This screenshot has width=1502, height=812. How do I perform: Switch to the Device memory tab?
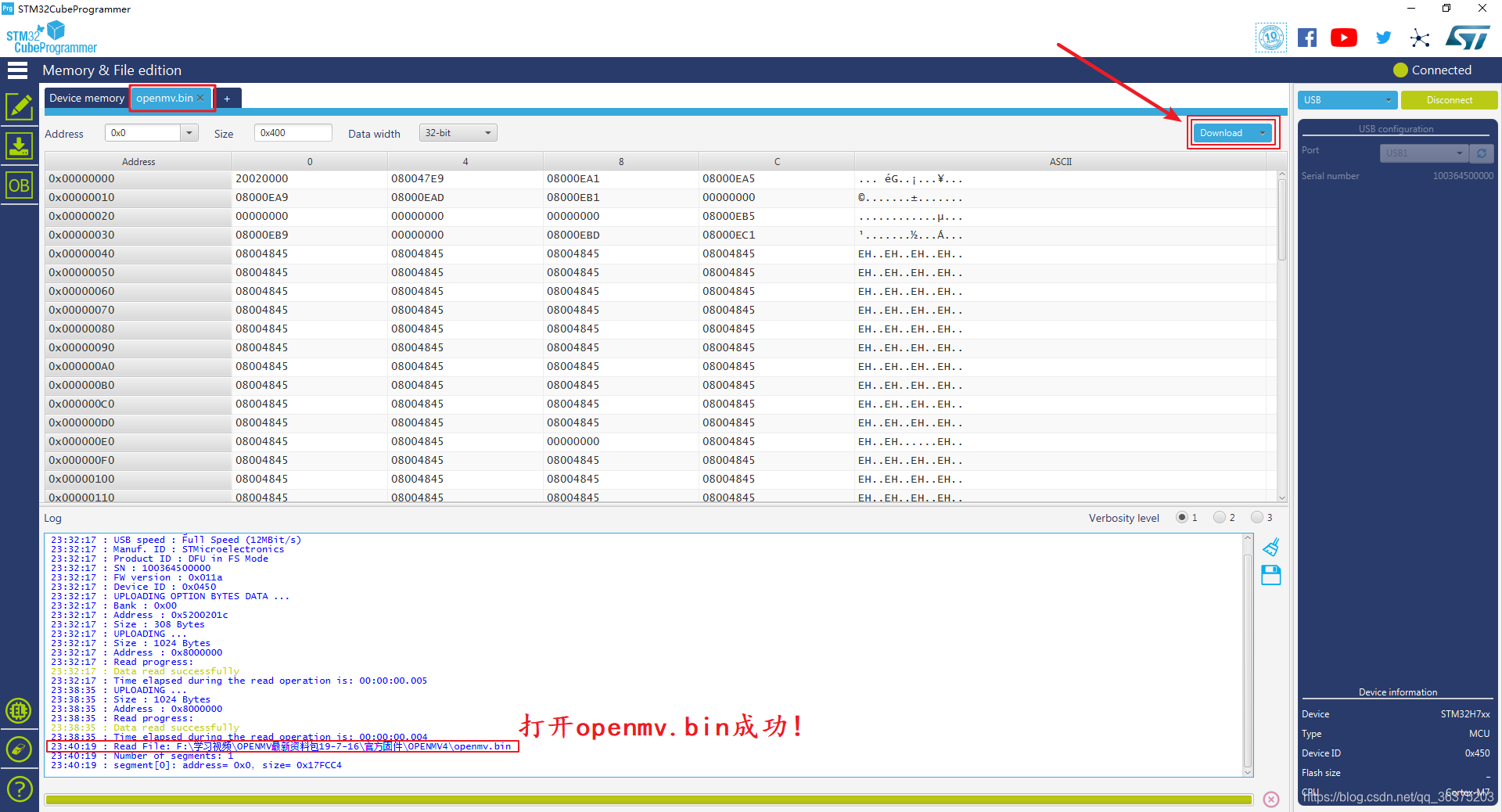(86, 98)
